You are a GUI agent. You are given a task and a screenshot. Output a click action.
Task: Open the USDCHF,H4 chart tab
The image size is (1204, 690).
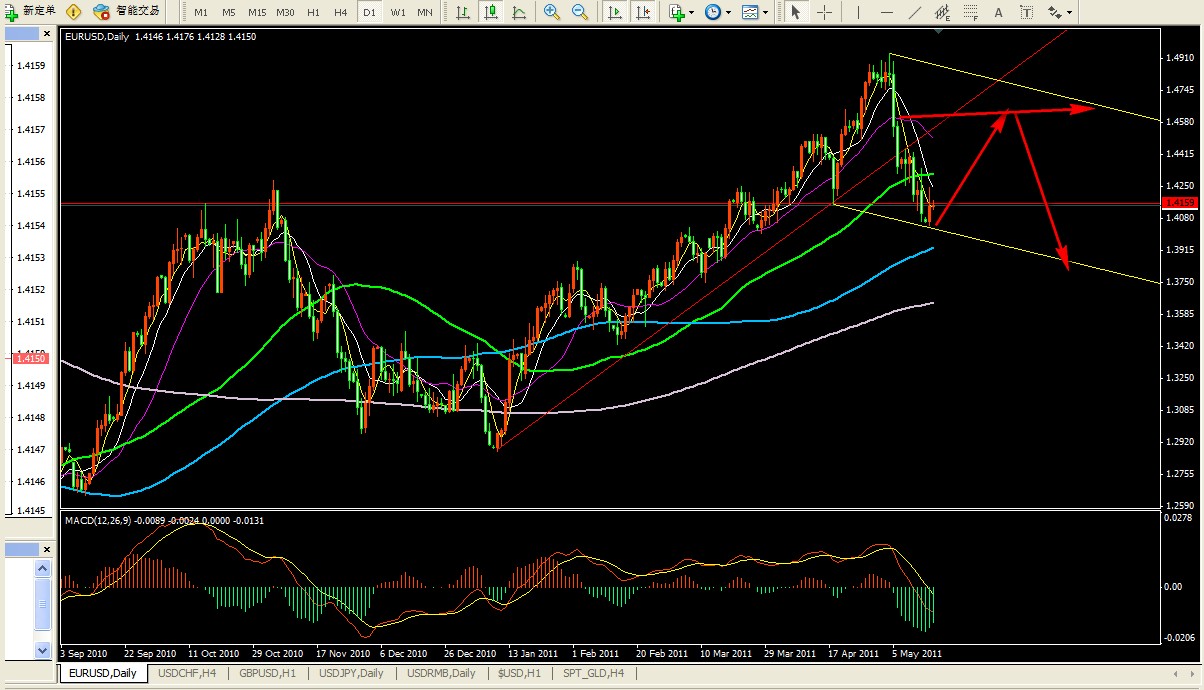[187, 673]
